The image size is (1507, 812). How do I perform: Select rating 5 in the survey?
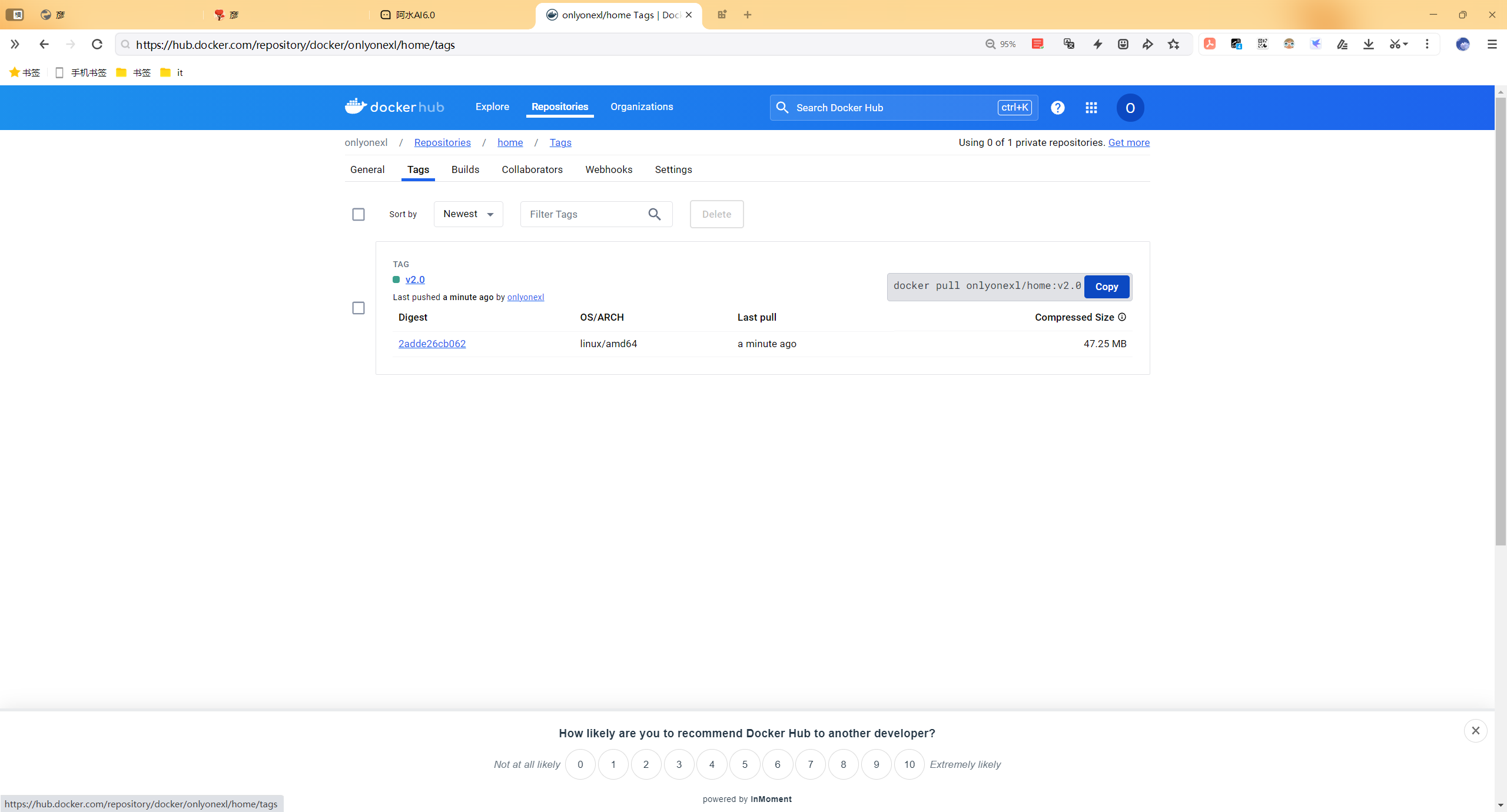coord(745,764)
